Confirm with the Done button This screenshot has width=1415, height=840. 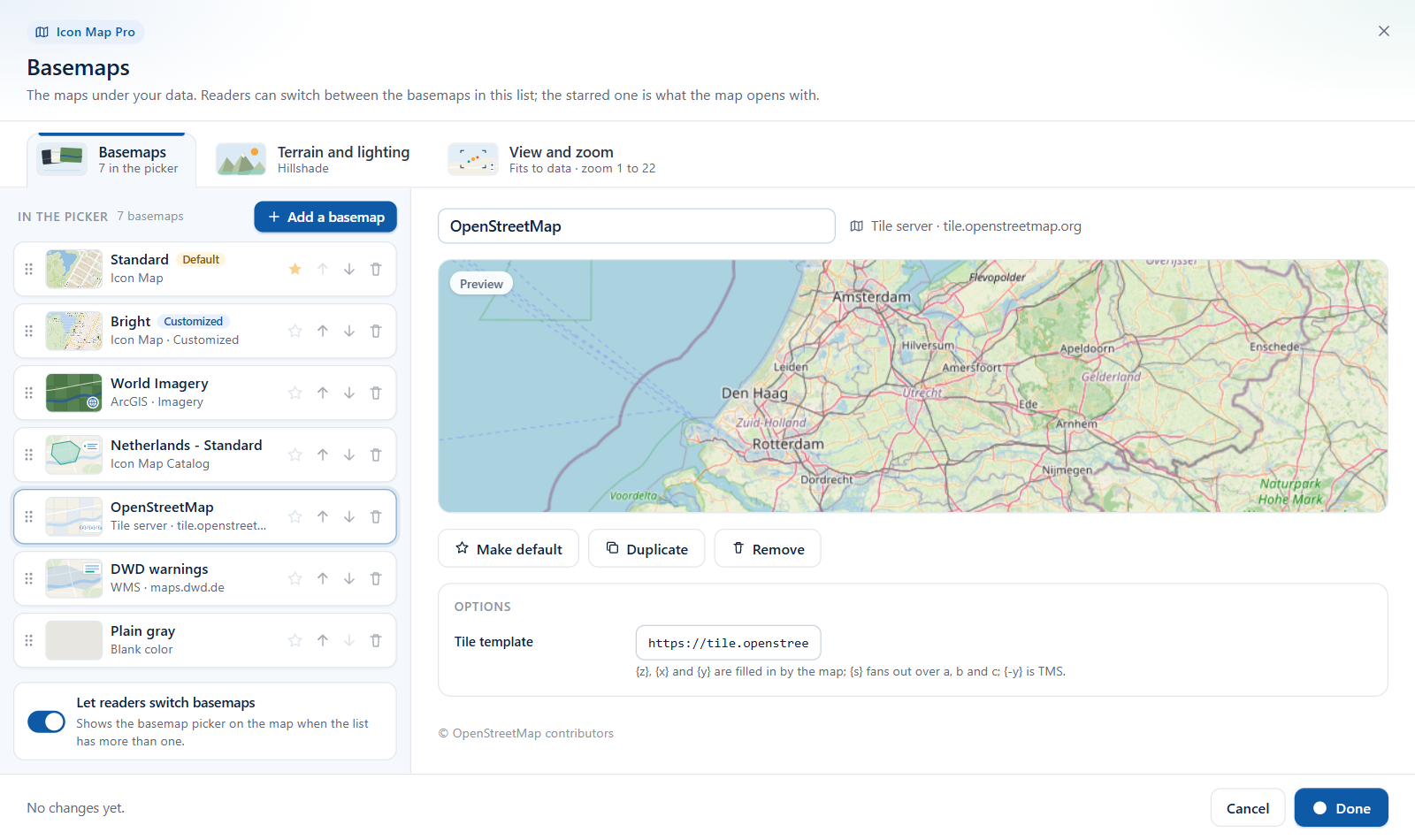(x=1342, y=808)
